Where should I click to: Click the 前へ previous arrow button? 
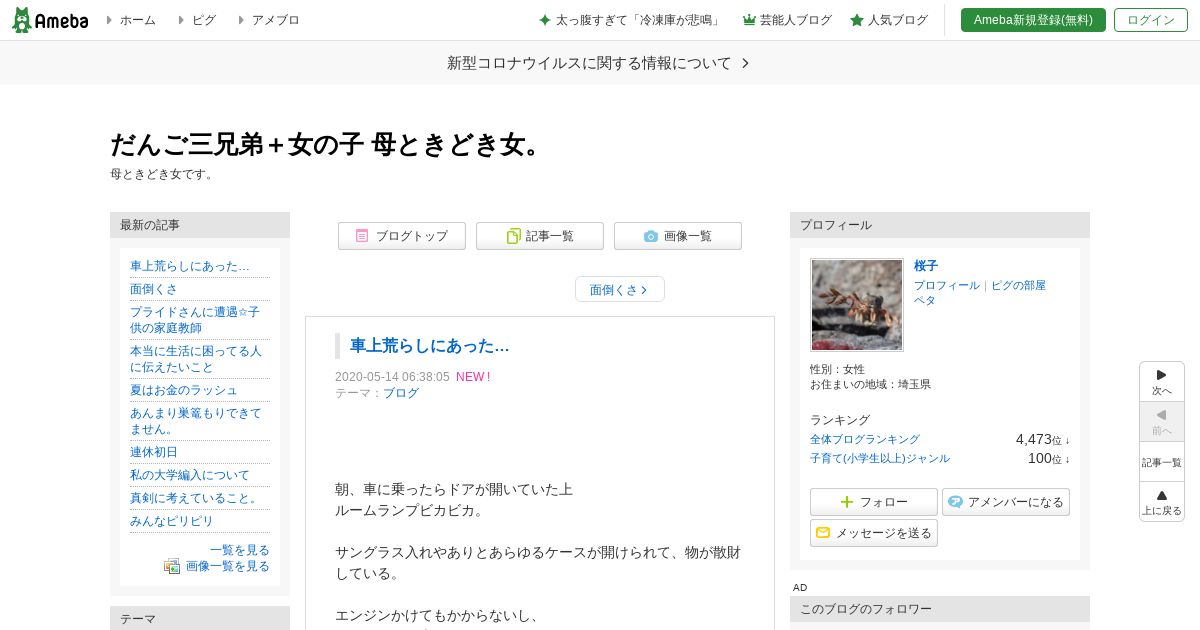pos(1162,422)
